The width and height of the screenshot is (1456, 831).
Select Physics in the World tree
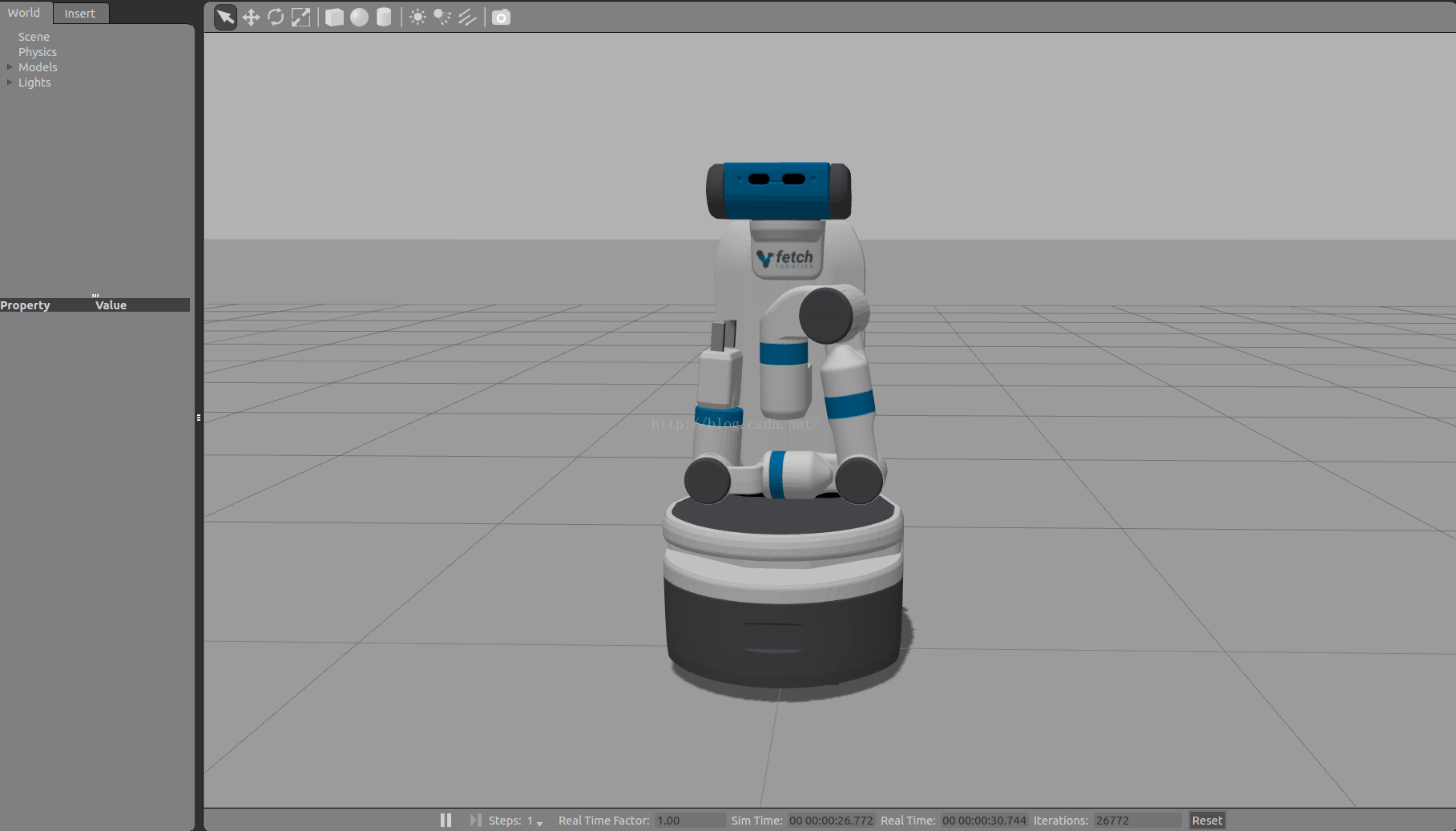(x=38, y=52)
